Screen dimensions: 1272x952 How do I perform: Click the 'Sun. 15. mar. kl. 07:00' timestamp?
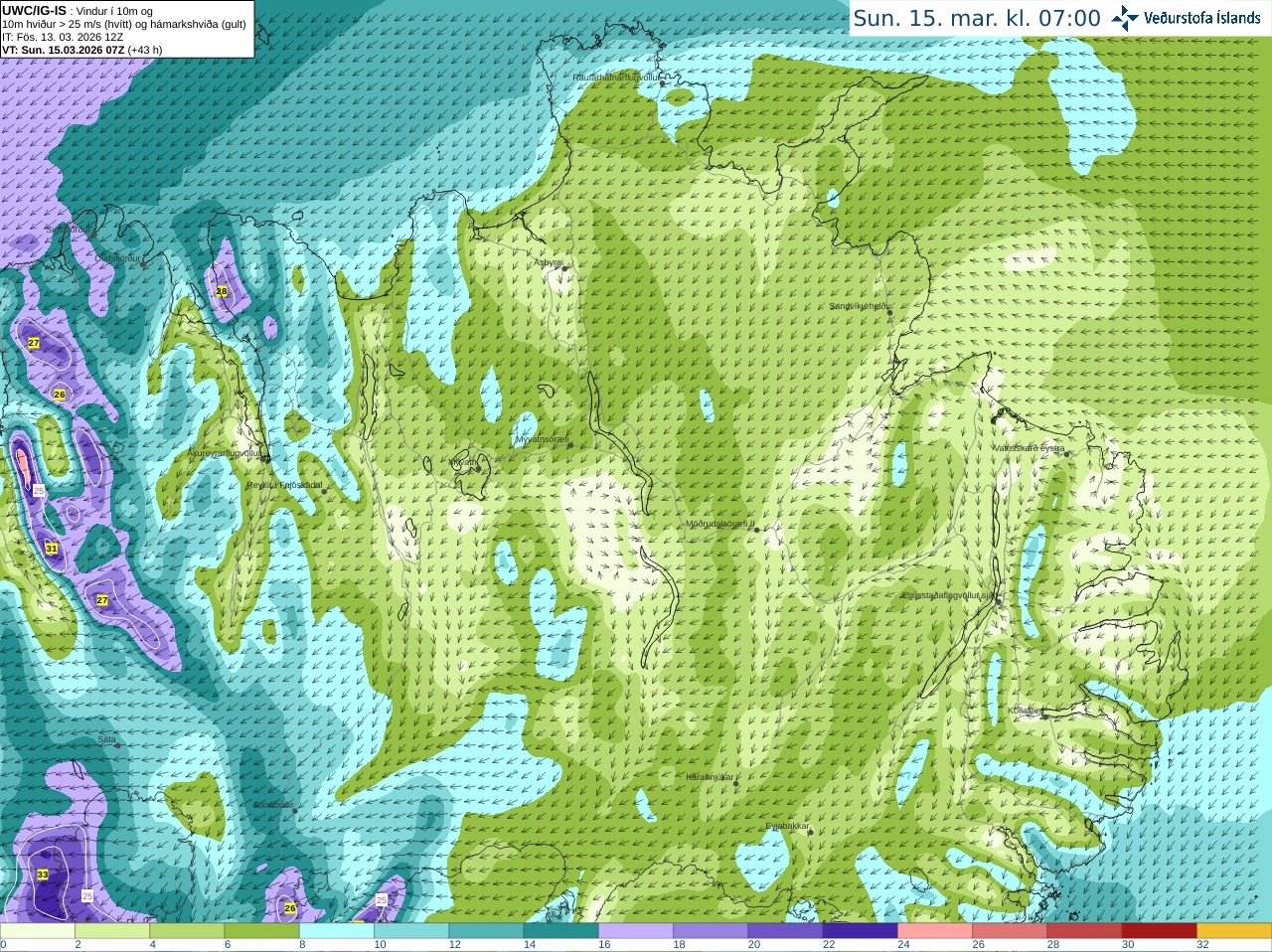(x=977, y=18)
